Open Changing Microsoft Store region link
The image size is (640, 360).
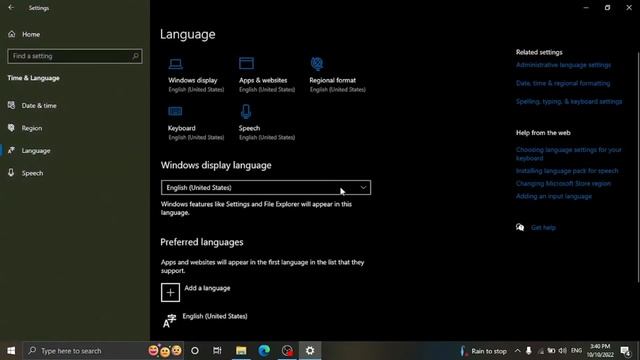[x=563, y=184]
